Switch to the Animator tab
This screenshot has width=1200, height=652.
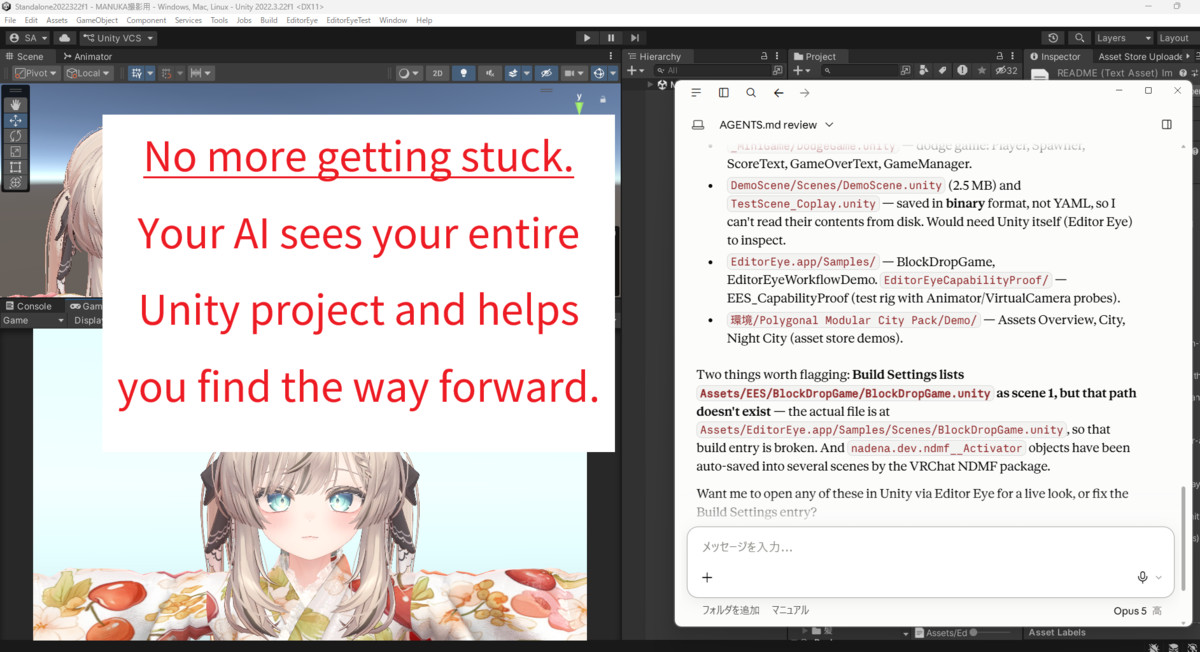point(88,57)
